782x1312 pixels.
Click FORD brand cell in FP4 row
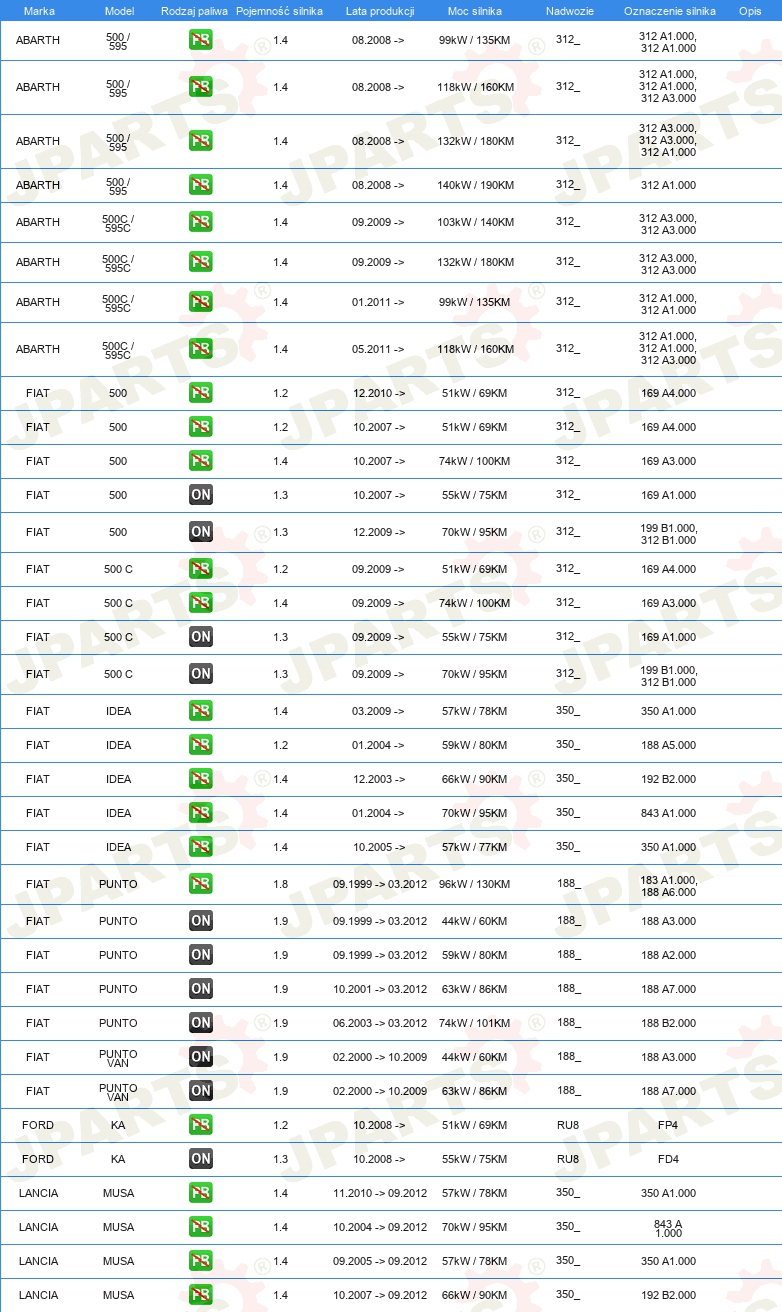38,1125
